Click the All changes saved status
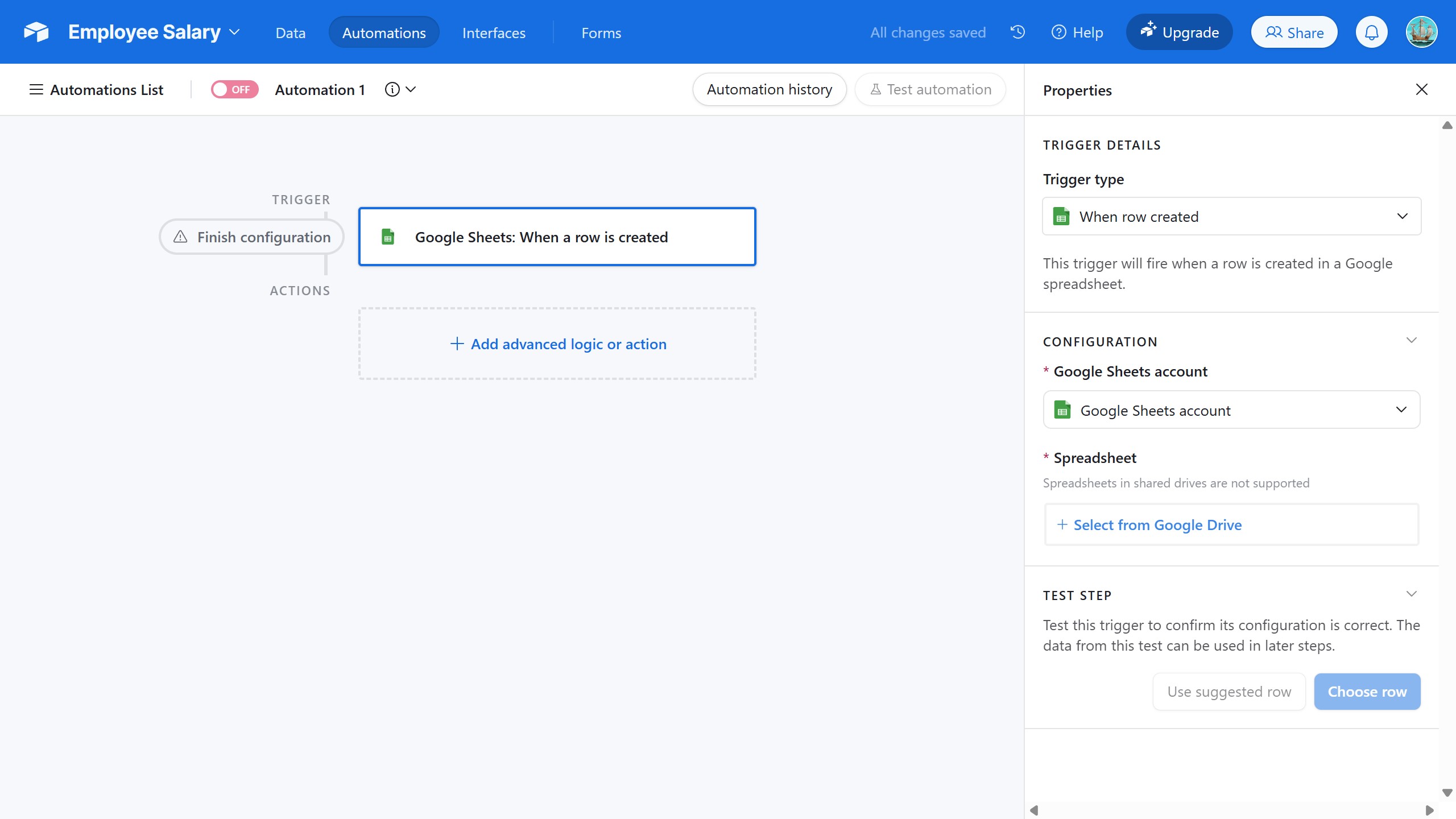Viewport: 1456px width, 819px height. [x=928, y=33]
